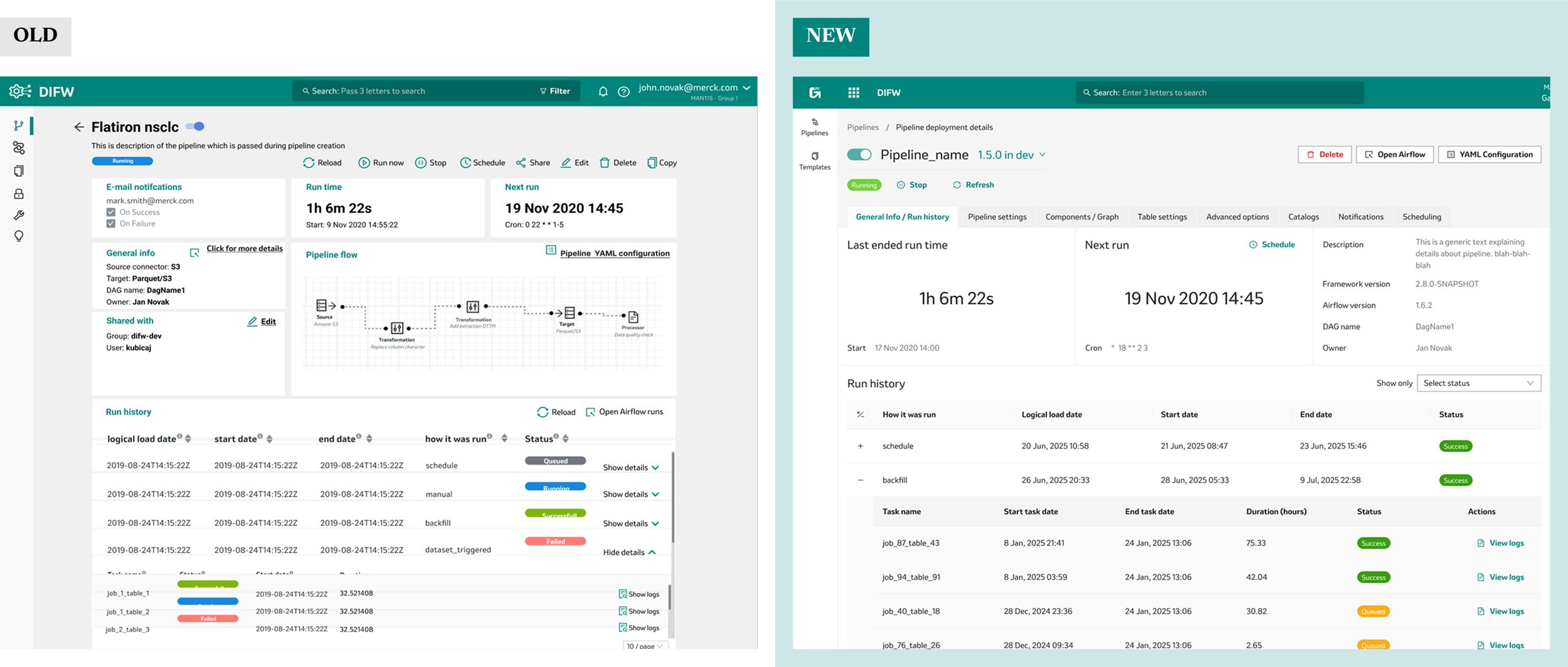Image resolution: width=1568 pixels, height=667 pixels.
Task: Click Schedule in the old pipeline toolbar
Action: pyautogui.click(x=482, y=163)
